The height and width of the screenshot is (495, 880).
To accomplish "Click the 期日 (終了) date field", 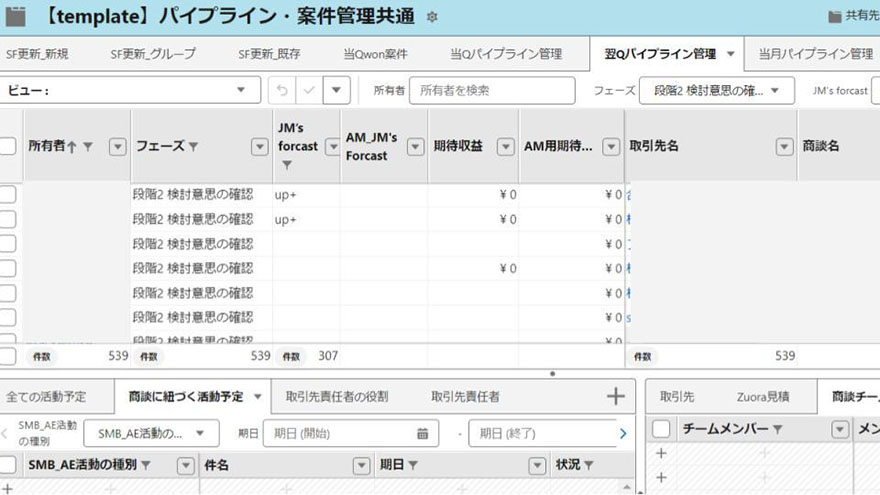I will click(543, 433).
